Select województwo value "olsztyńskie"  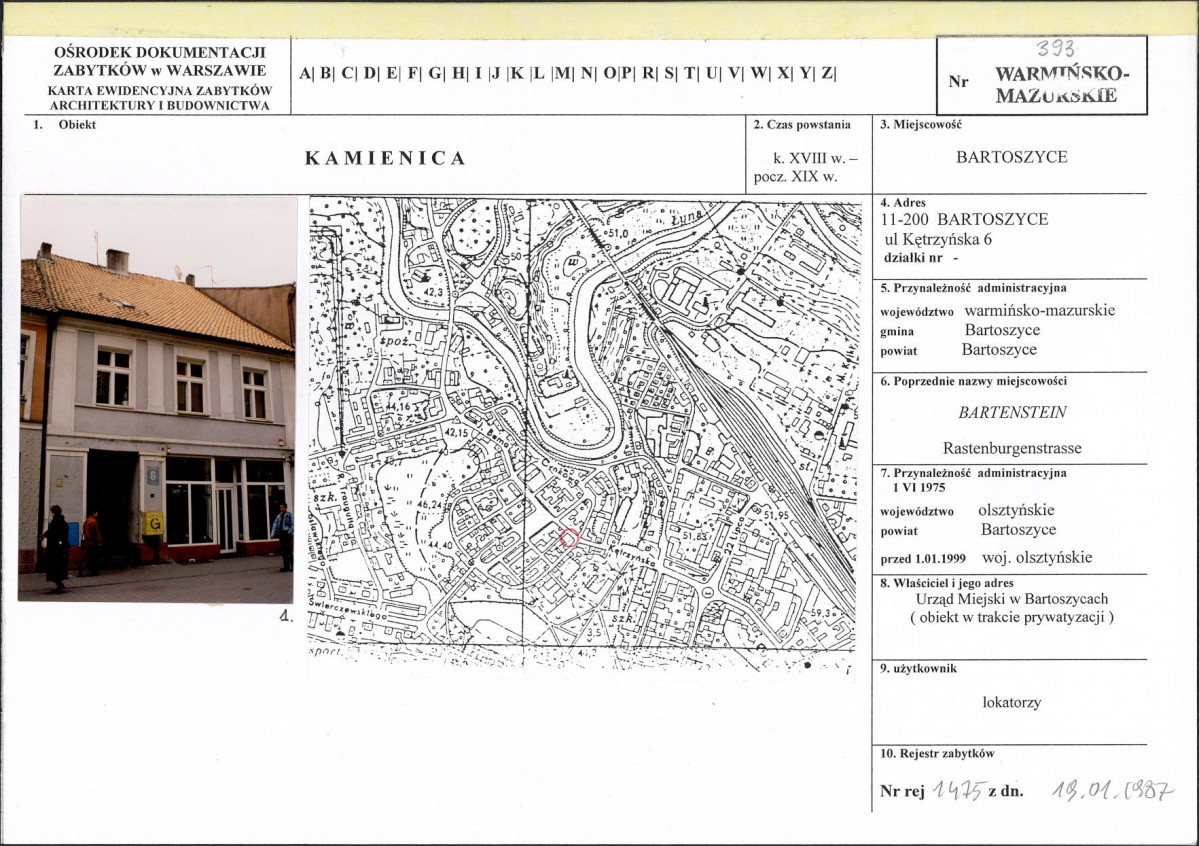pyautogui.click(x=1016, y=510)
